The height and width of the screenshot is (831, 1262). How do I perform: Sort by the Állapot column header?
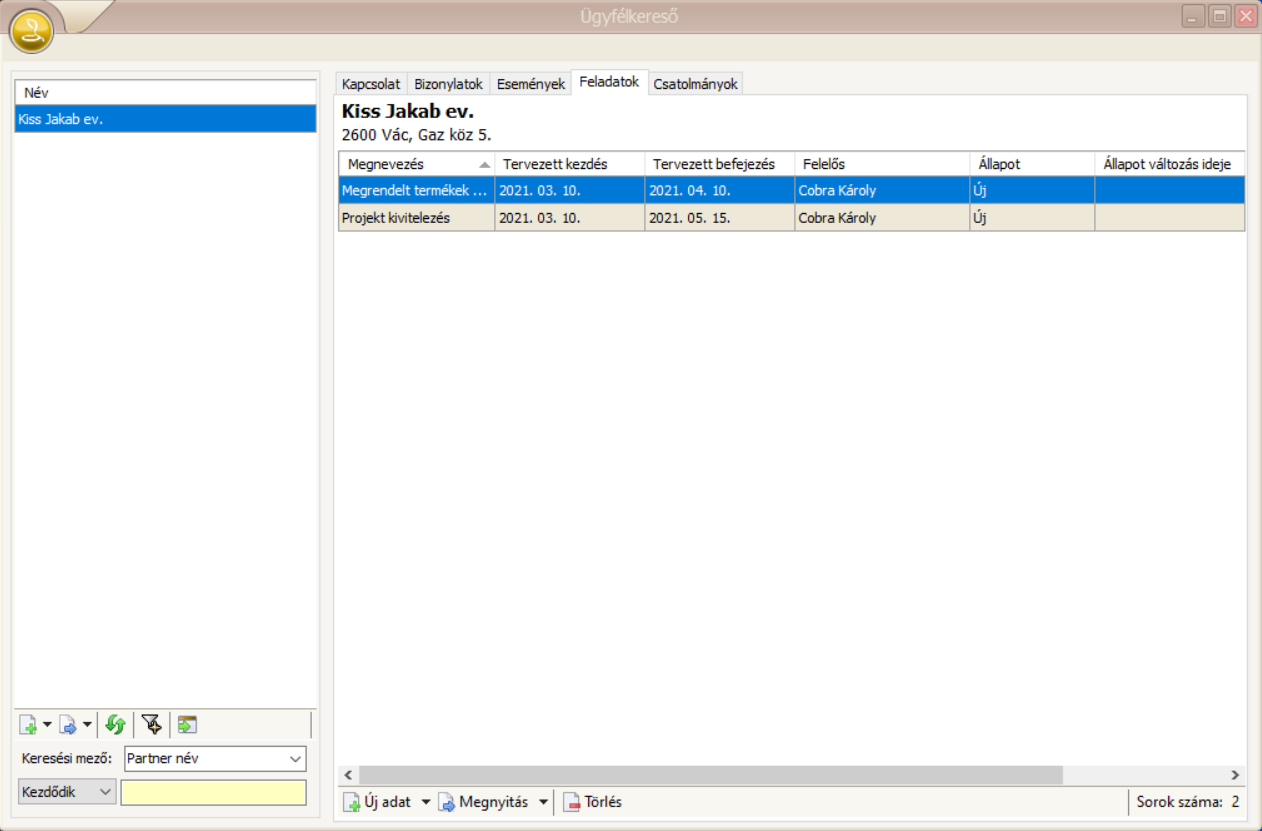click(1032, 164)
